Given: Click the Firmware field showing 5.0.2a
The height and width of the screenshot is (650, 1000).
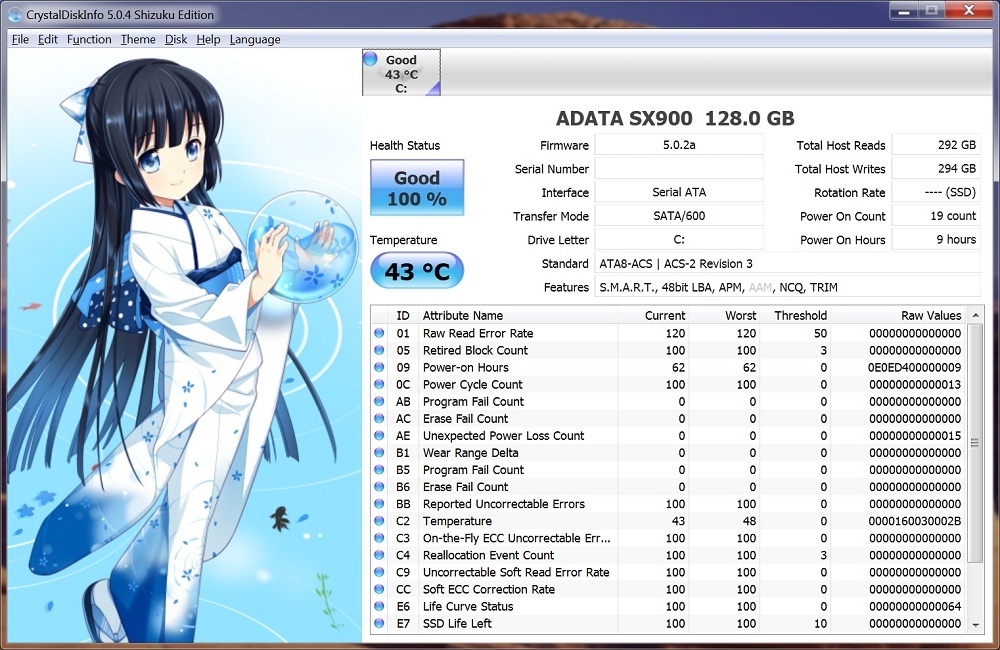Looking at the screenshot, I should coord(679,145).
